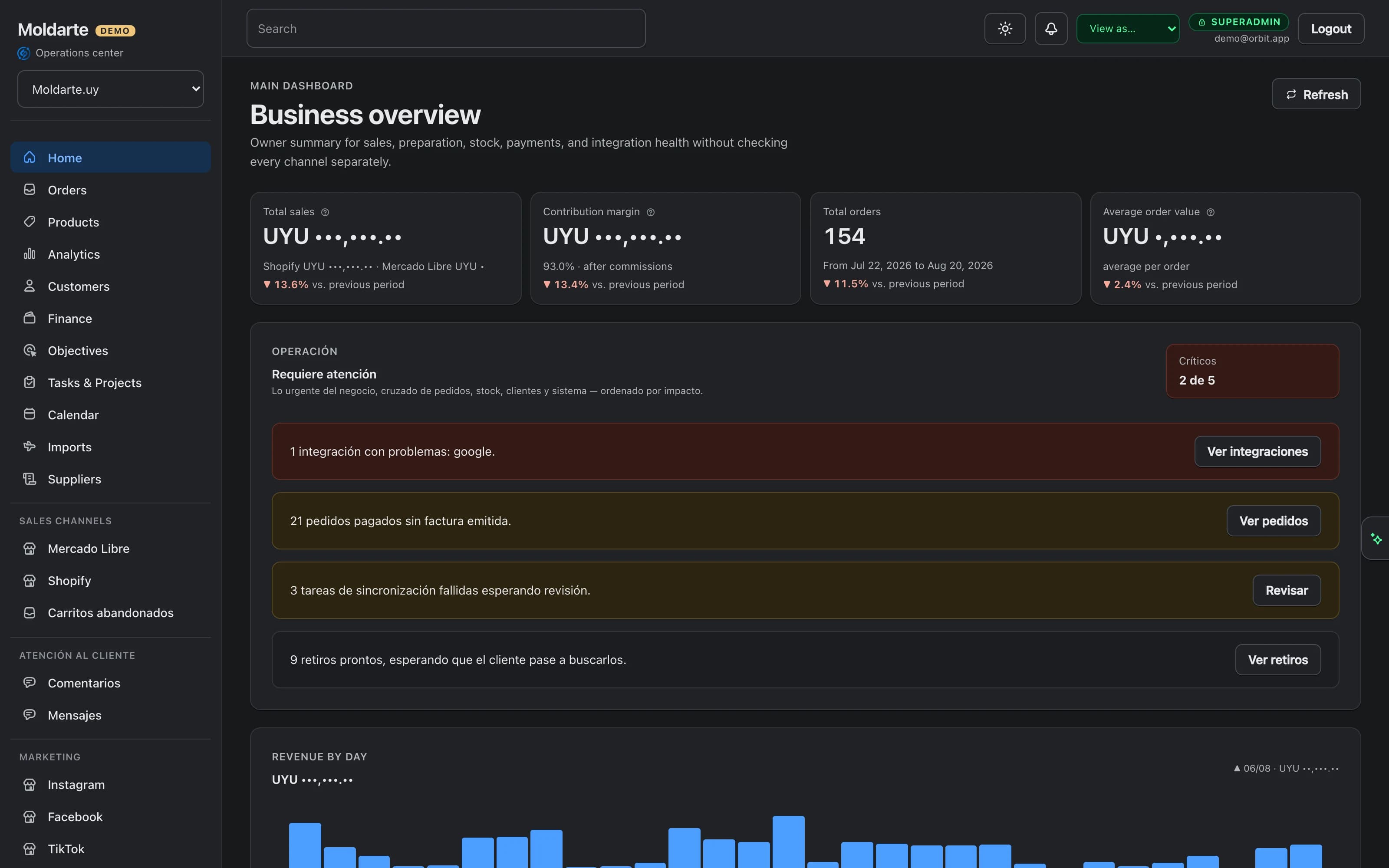
Task: Click the demo@orbit.app account email
Action: click(x=1252, y=39)
